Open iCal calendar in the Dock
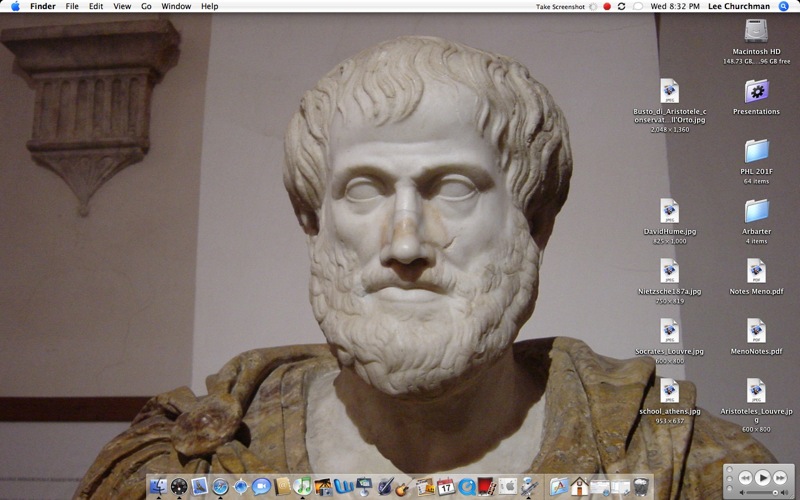 446,486
